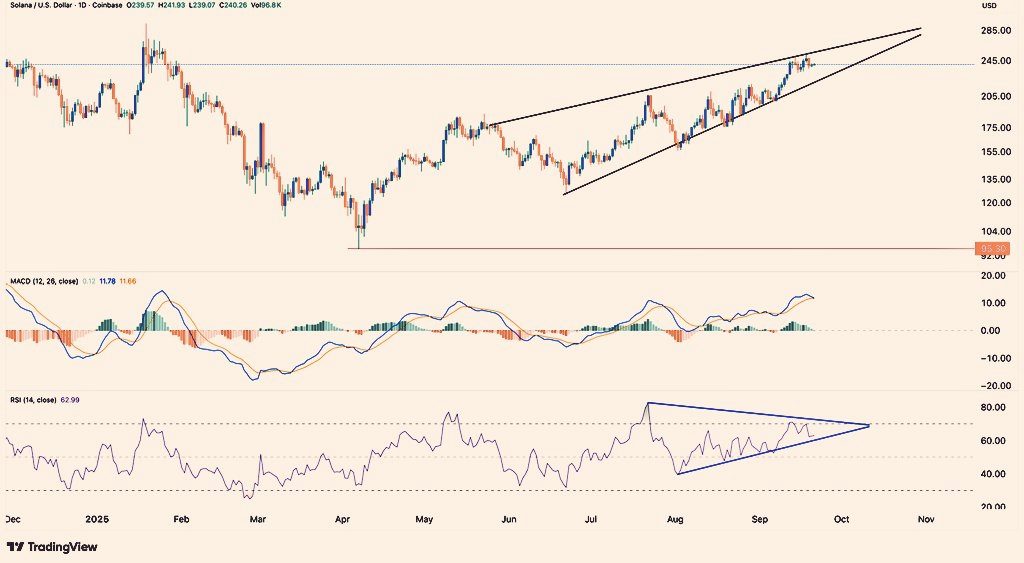Screen dimensions: 1024x563
Task: Click the 285.00 price axis label
Action: tap(995, 32)
